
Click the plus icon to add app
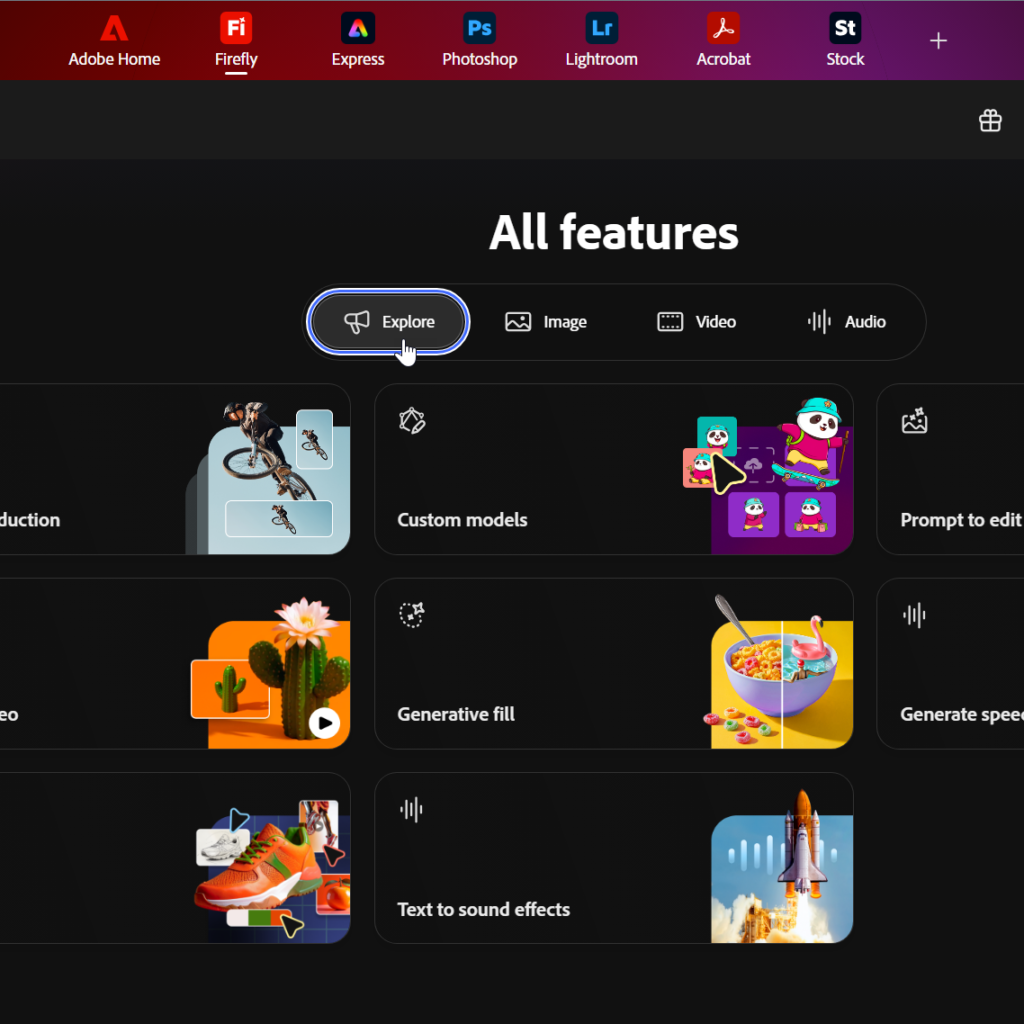click(x=938, y=41)
